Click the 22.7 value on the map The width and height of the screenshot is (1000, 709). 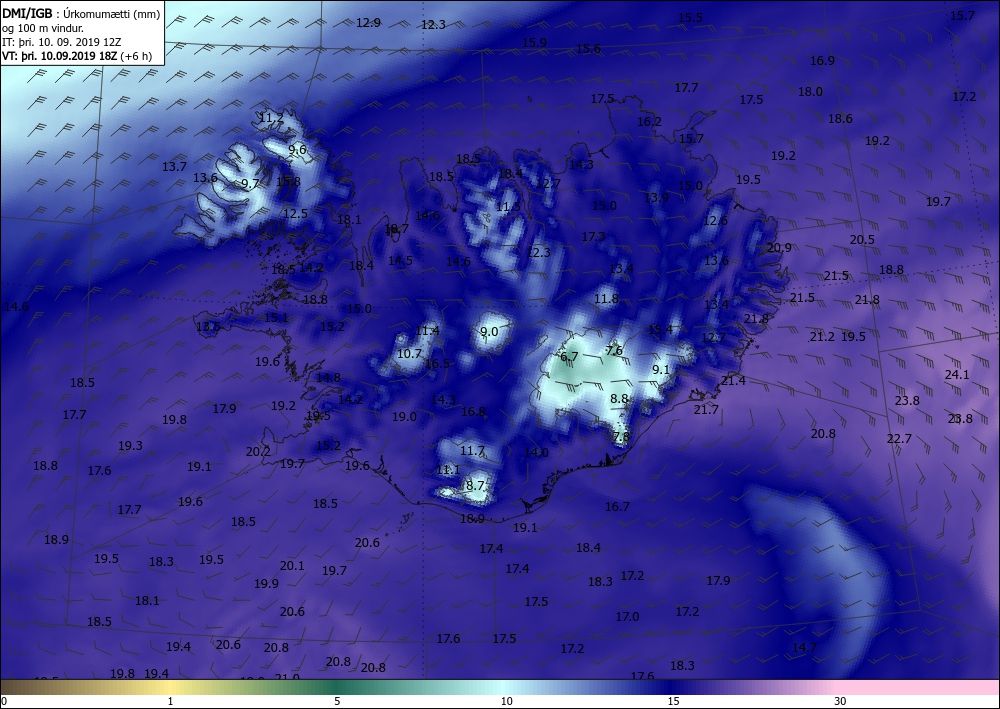(x=899, y=438)
